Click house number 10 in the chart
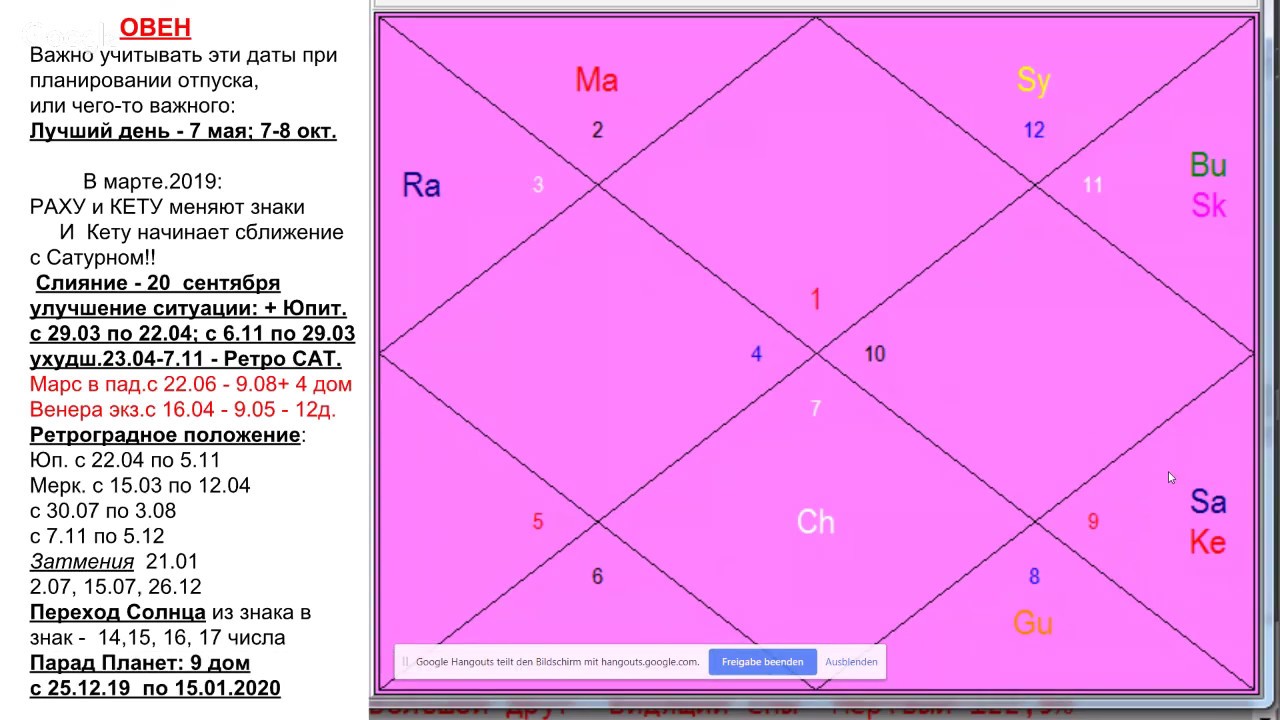This screenshot has width=1280, height=720. click(875, 354)
